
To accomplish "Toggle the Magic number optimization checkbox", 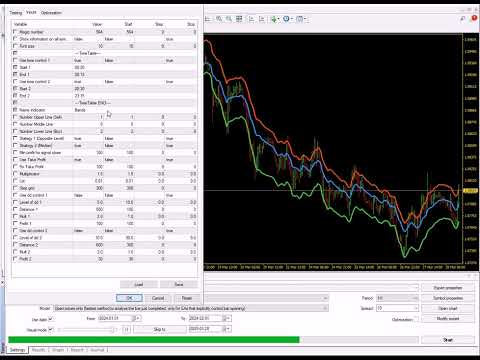I will coord(15,32).
